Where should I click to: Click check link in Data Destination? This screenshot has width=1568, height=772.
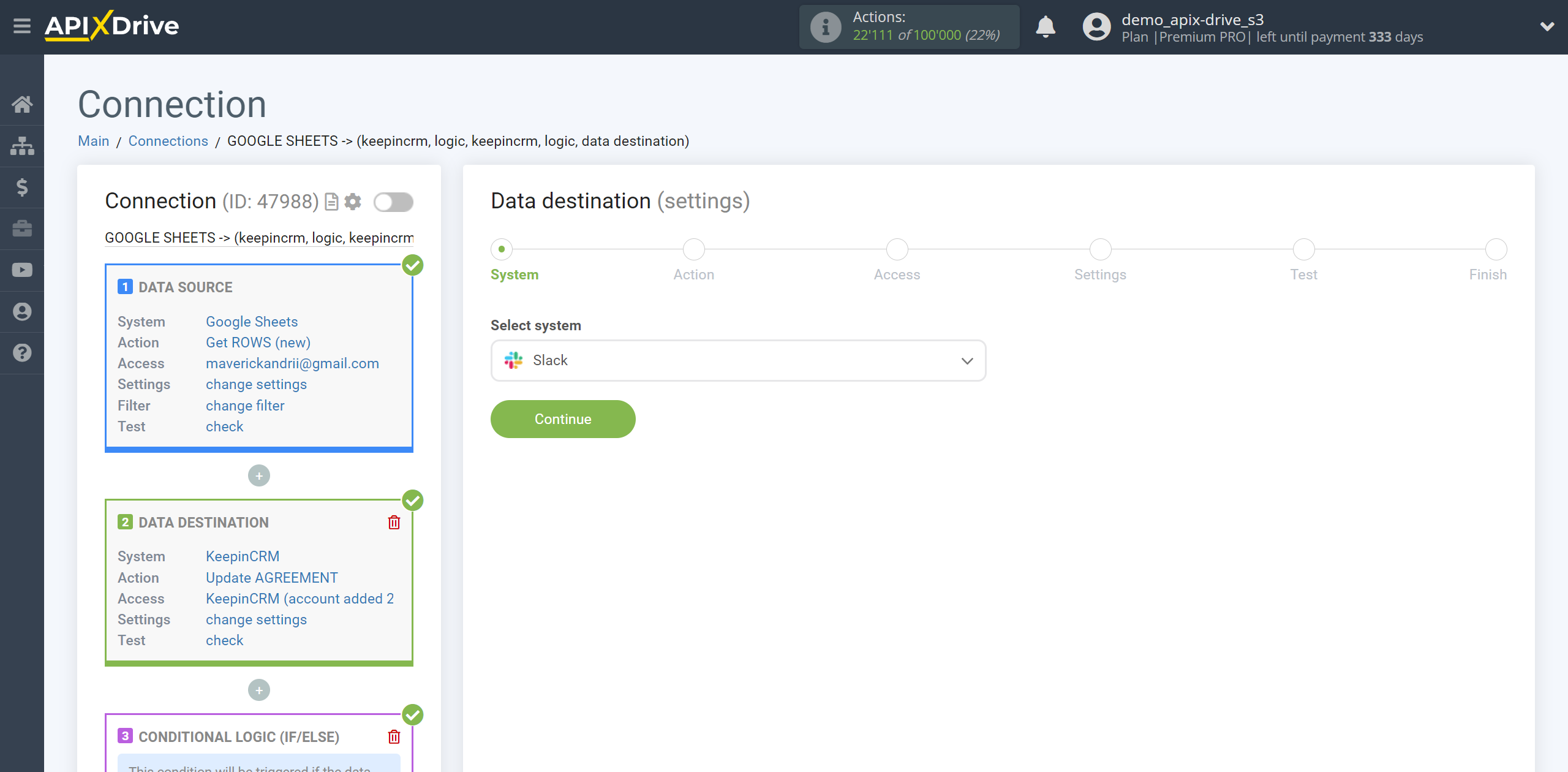click(x=224, y=640)
